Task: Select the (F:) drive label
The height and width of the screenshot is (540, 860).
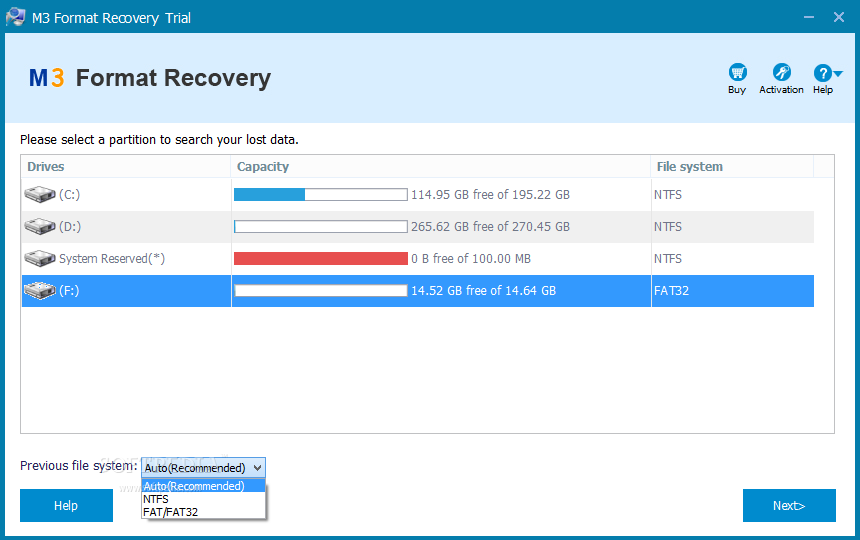Action: click(69, 291)
